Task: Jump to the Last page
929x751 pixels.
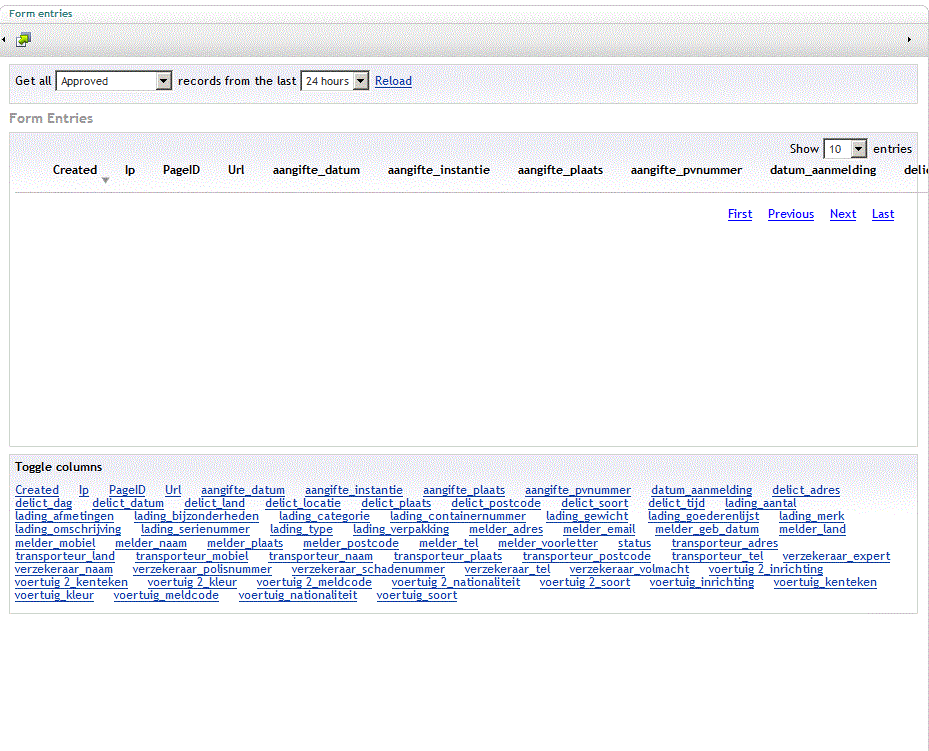Action: point(882,214)
